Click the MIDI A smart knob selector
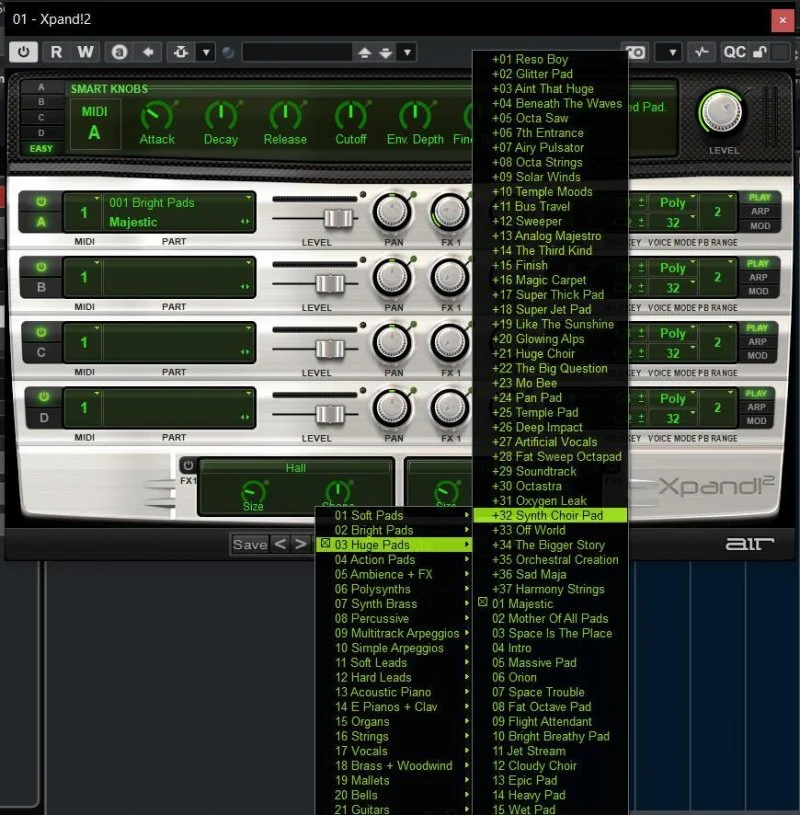 point(95,123)
